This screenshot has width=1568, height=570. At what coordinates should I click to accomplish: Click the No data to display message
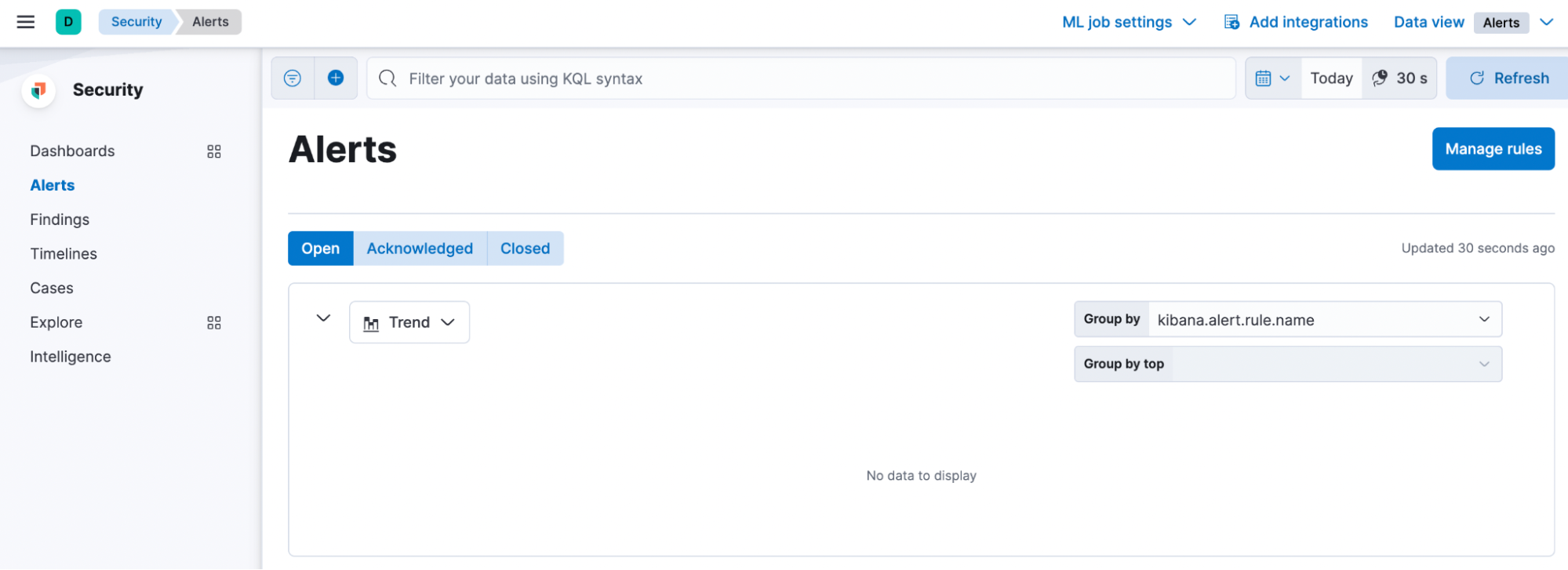pos(922,476)
